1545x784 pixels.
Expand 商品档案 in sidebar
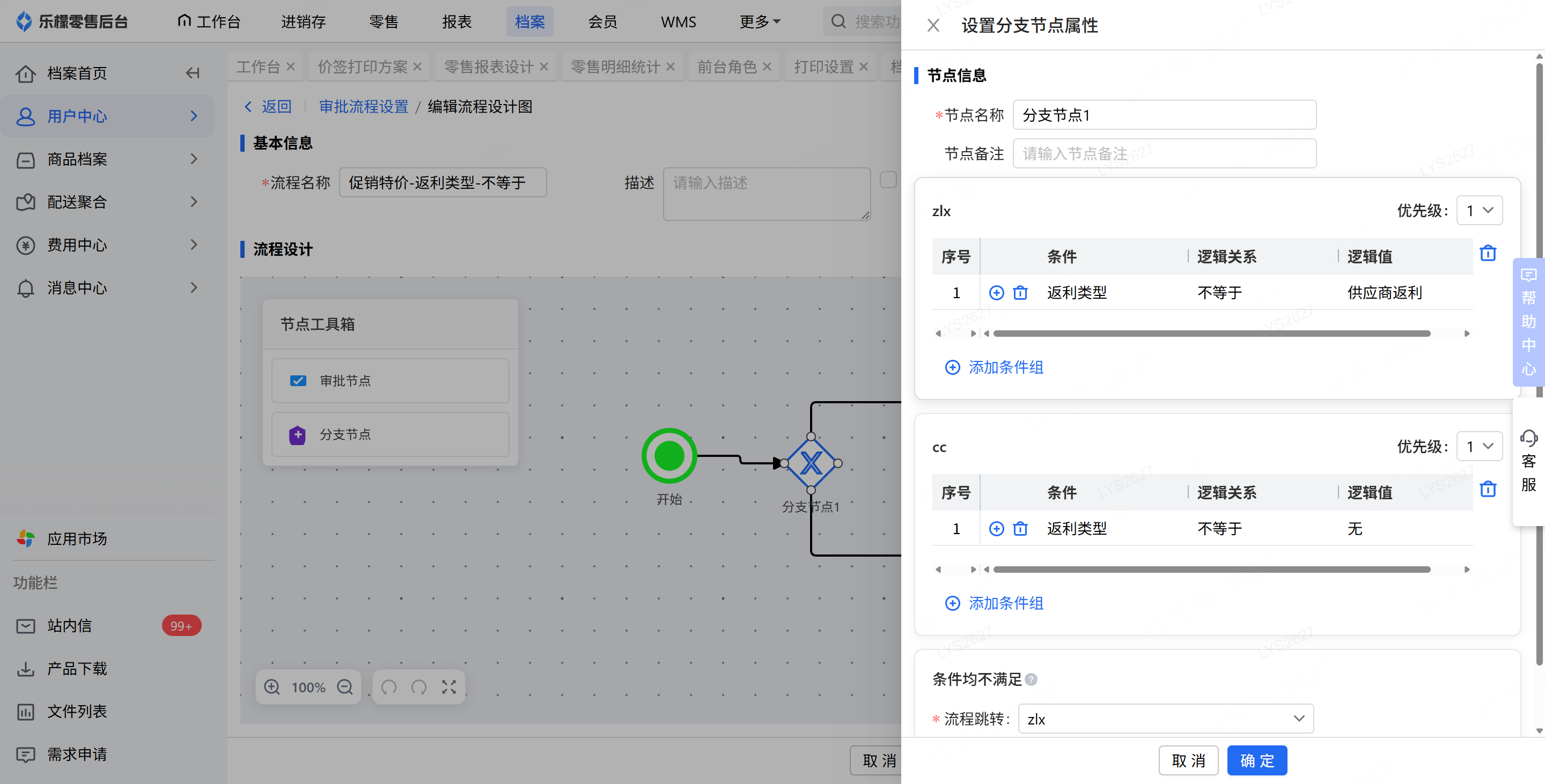108,159
